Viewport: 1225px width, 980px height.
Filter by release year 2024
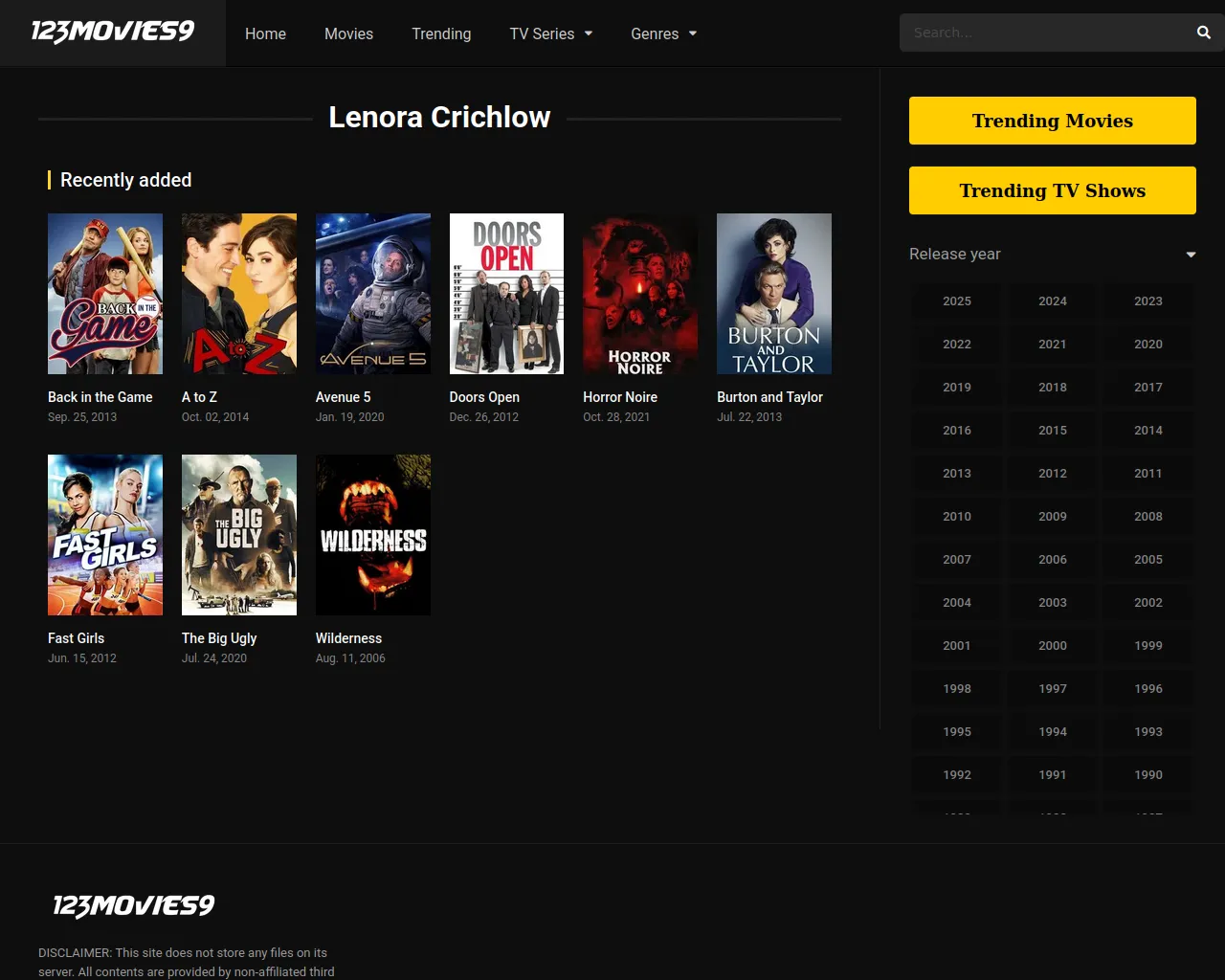1053,301
